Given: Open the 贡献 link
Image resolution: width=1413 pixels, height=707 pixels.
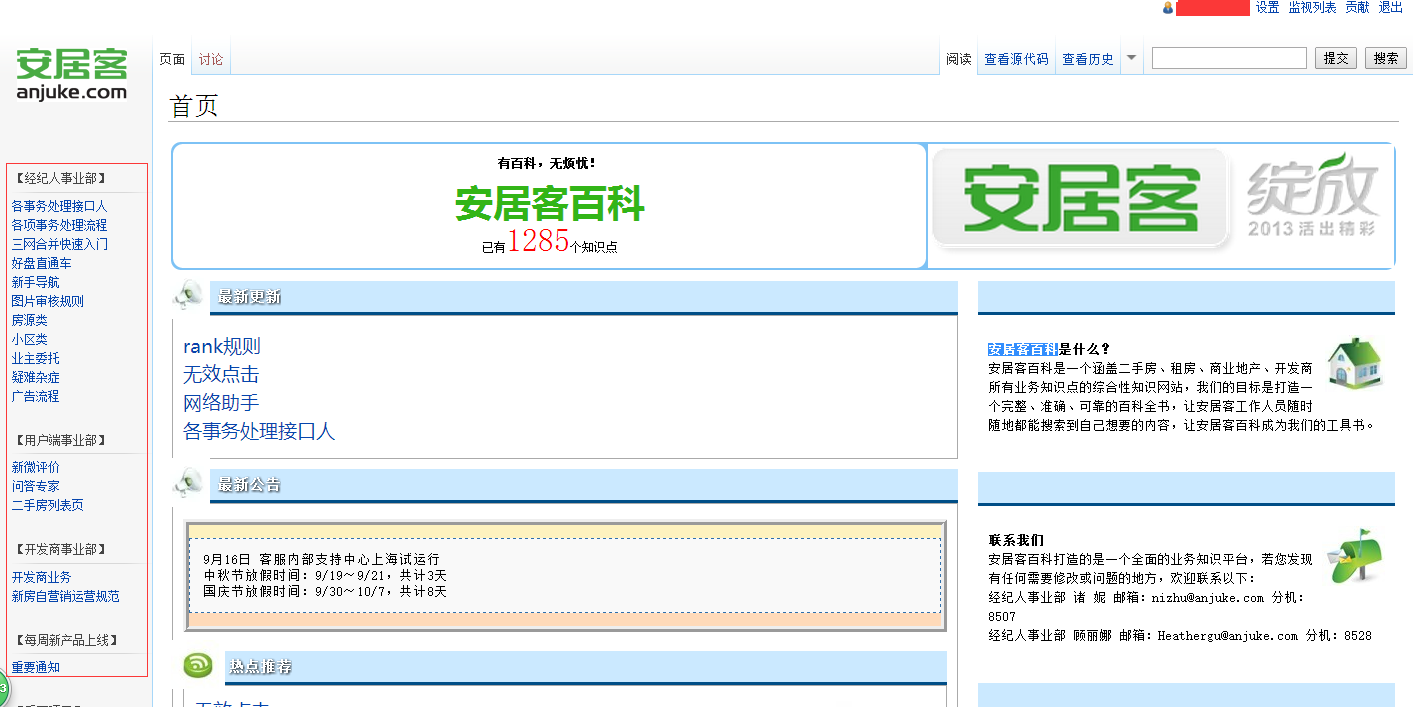Looking at the screenshot, I should click(1357, 8).
